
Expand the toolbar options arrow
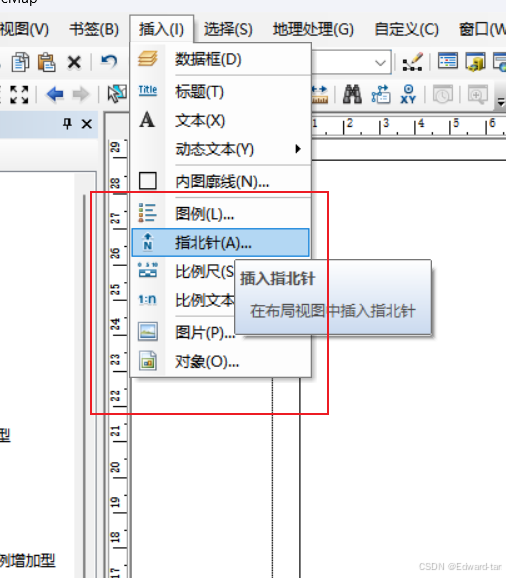[x=500, y=101]
